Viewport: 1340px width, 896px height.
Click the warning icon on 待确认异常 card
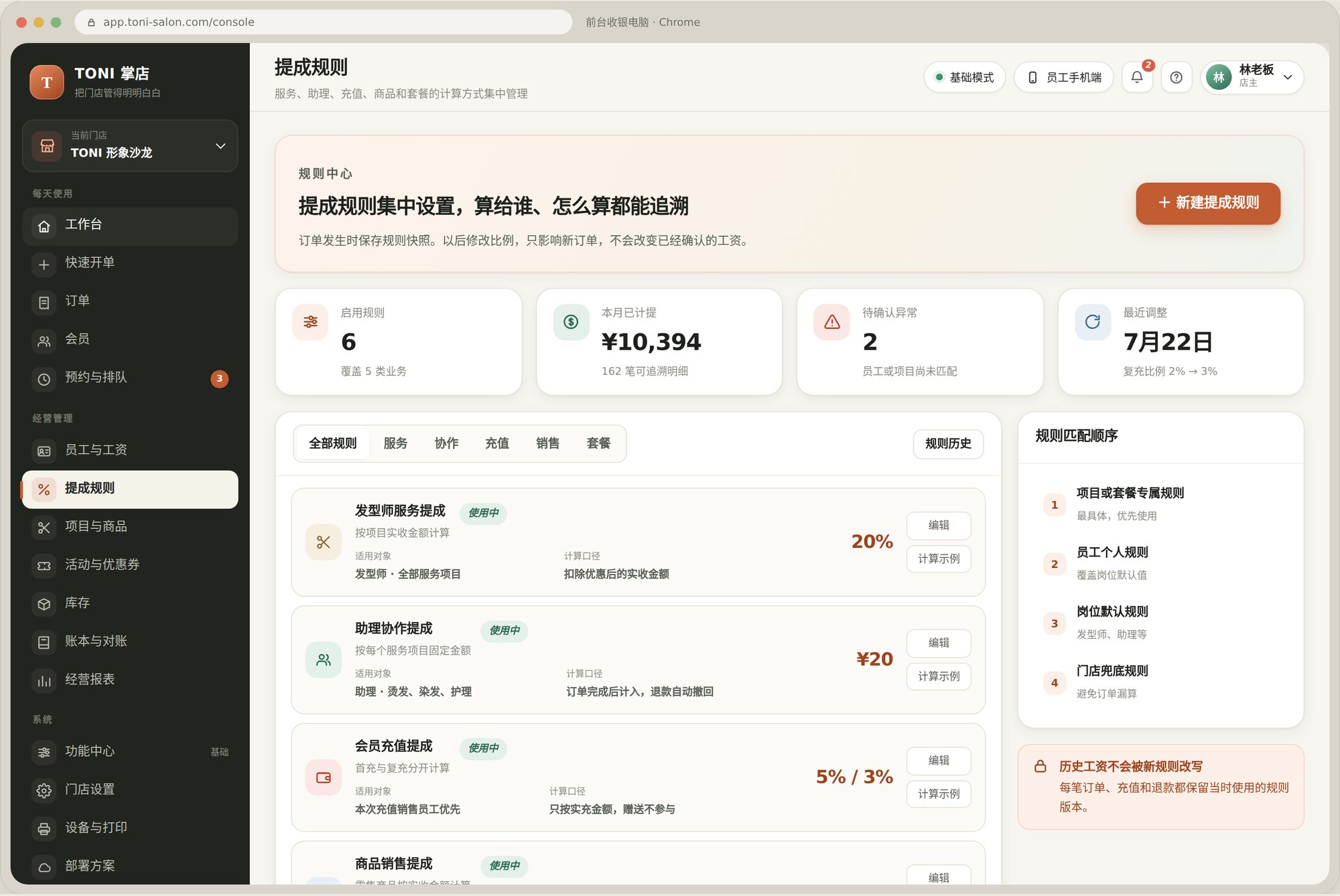[832, 322]
